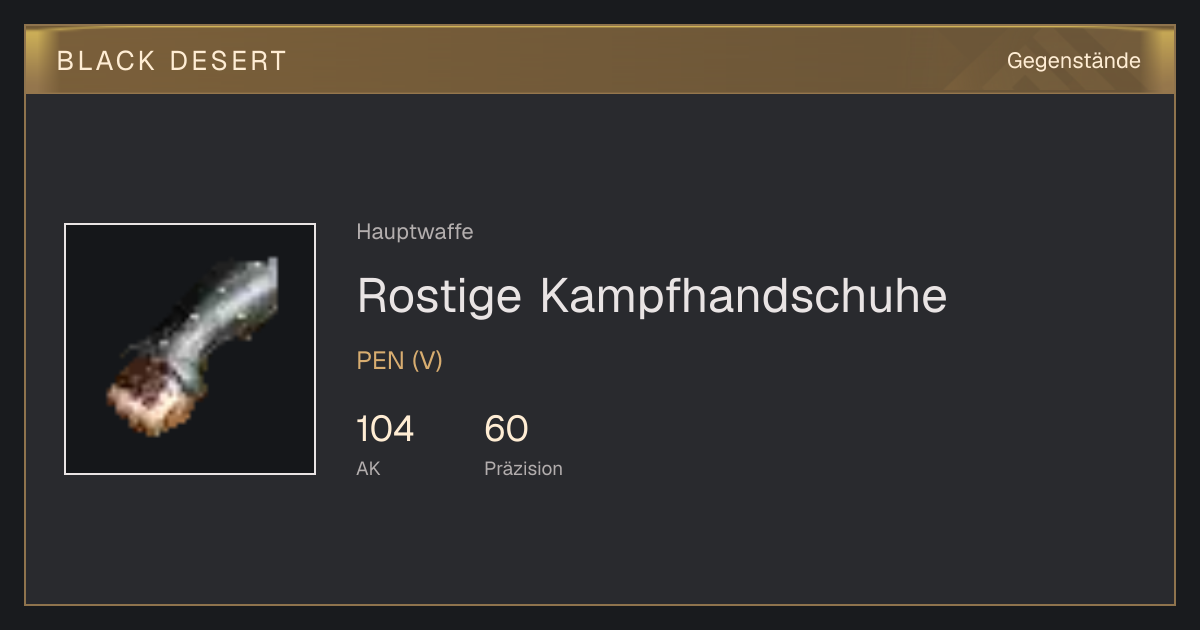Open the BLACK DESERT title logo
1200x630 pixels.
pos(172,61)
